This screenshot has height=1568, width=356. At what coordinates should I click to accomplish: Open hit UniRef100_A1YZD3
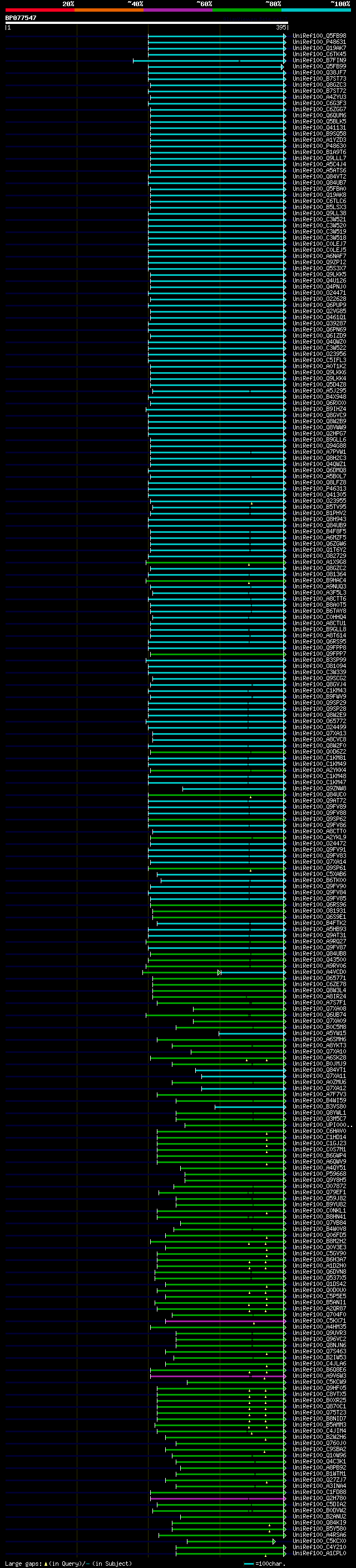coord(319,140)
